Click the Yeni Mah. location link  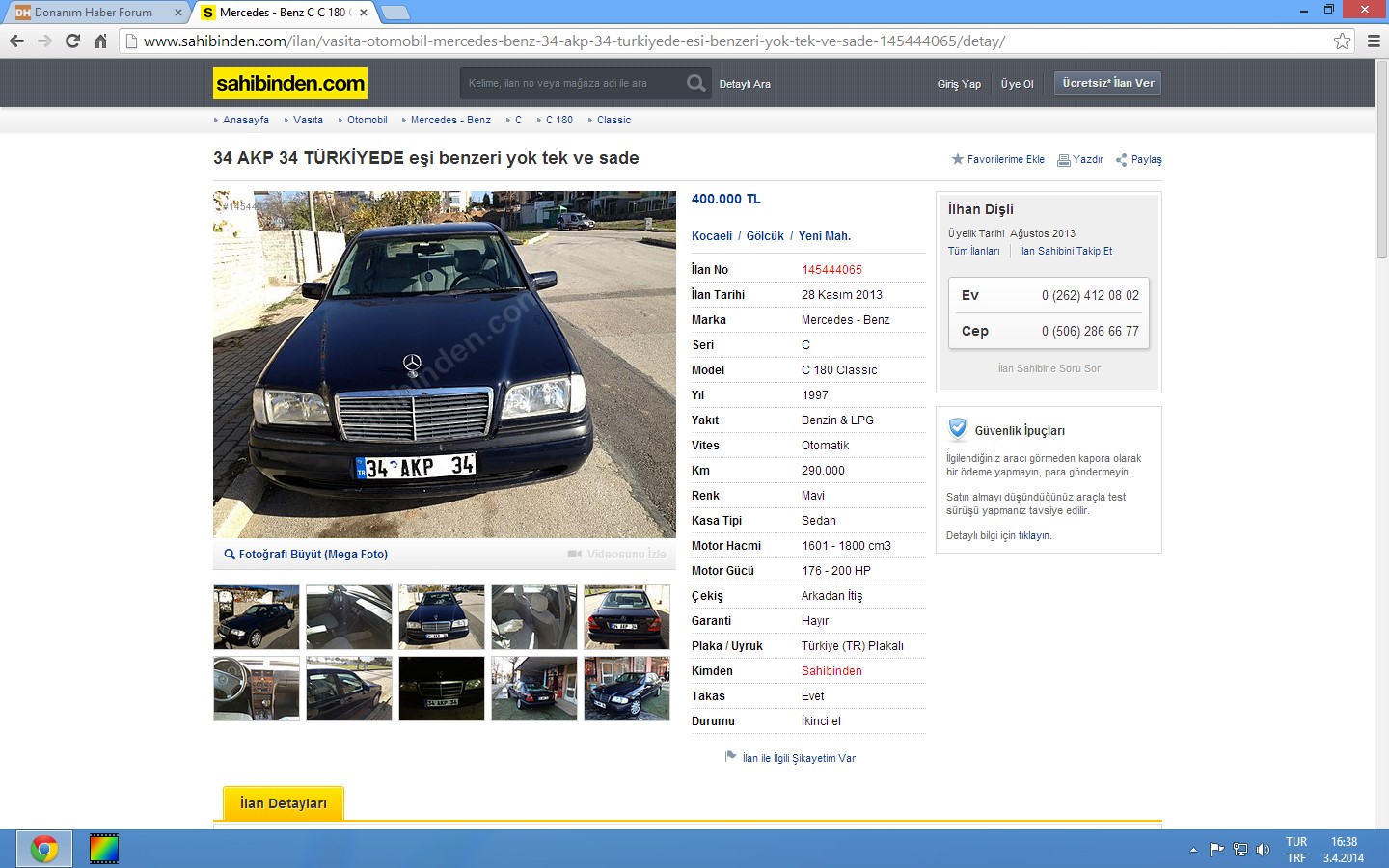(x=825, y=236)
